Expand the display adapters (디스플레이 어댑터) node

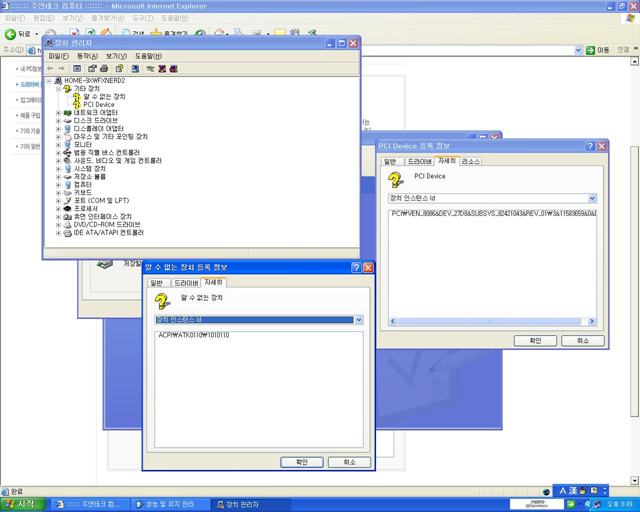click(58, 129)
